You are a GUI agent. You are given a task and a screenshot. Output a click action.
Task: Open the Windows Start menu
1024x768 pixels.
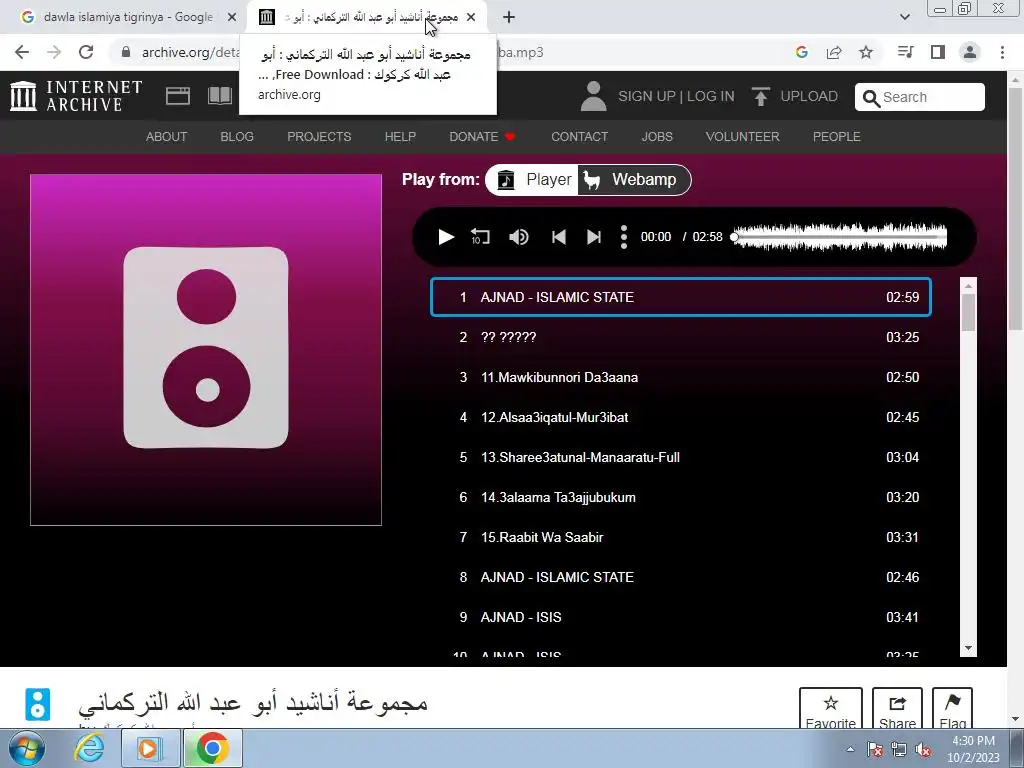pos(27,748)
